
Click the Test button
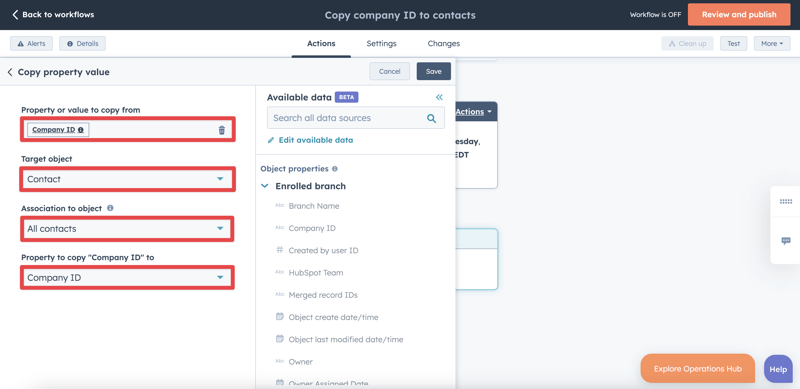tap(733, 44)
